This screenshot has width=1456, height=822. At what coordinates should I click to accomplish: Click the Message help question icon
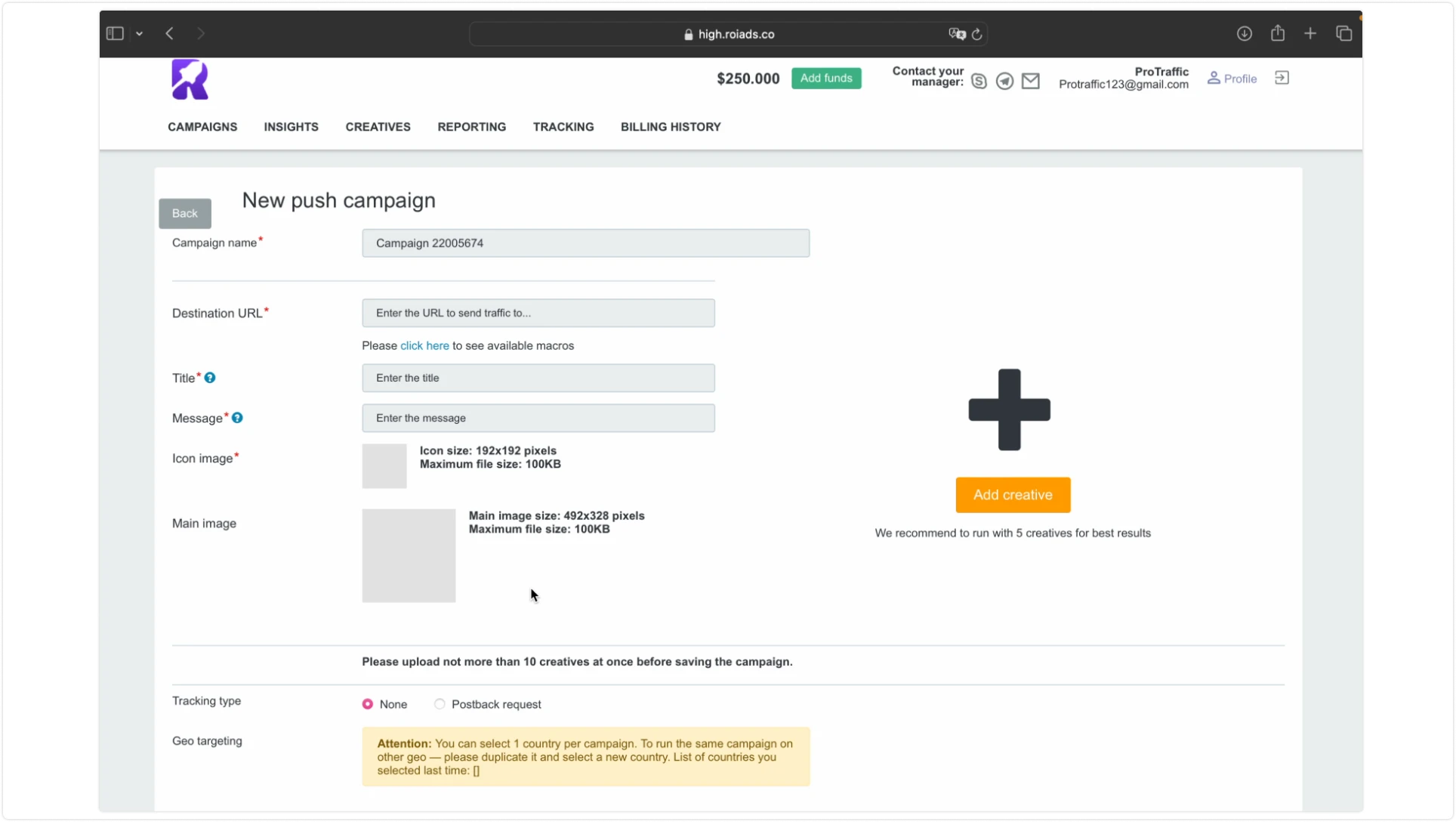[237, 418]
